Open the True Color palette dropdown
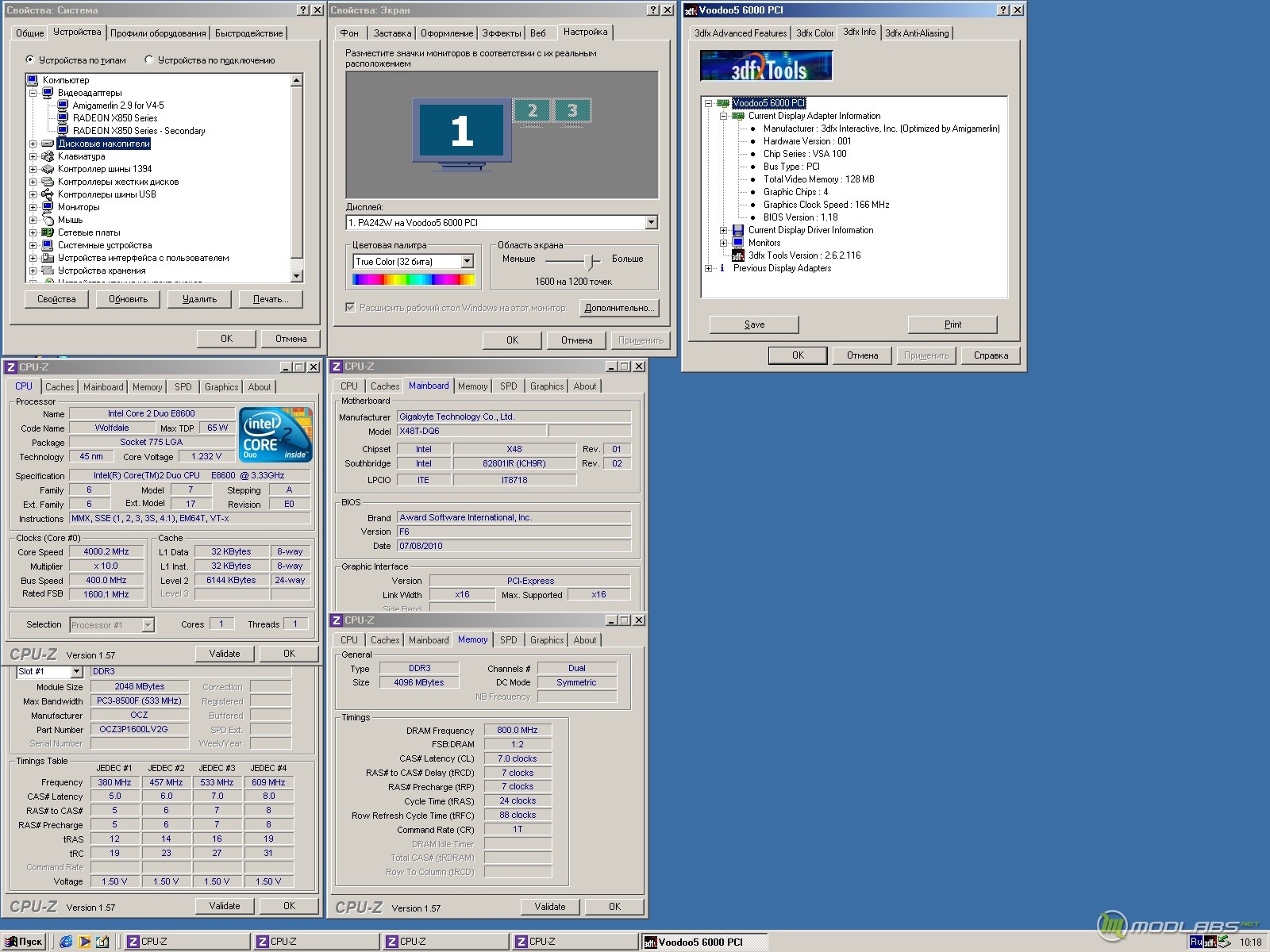 click(x=468, y=261)
